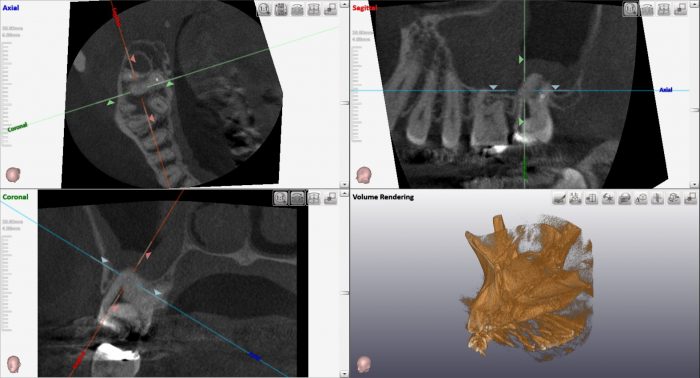The image size is (700, 378).
Task: Click the head orientation icon in Axial view
Action: [13, 174]
